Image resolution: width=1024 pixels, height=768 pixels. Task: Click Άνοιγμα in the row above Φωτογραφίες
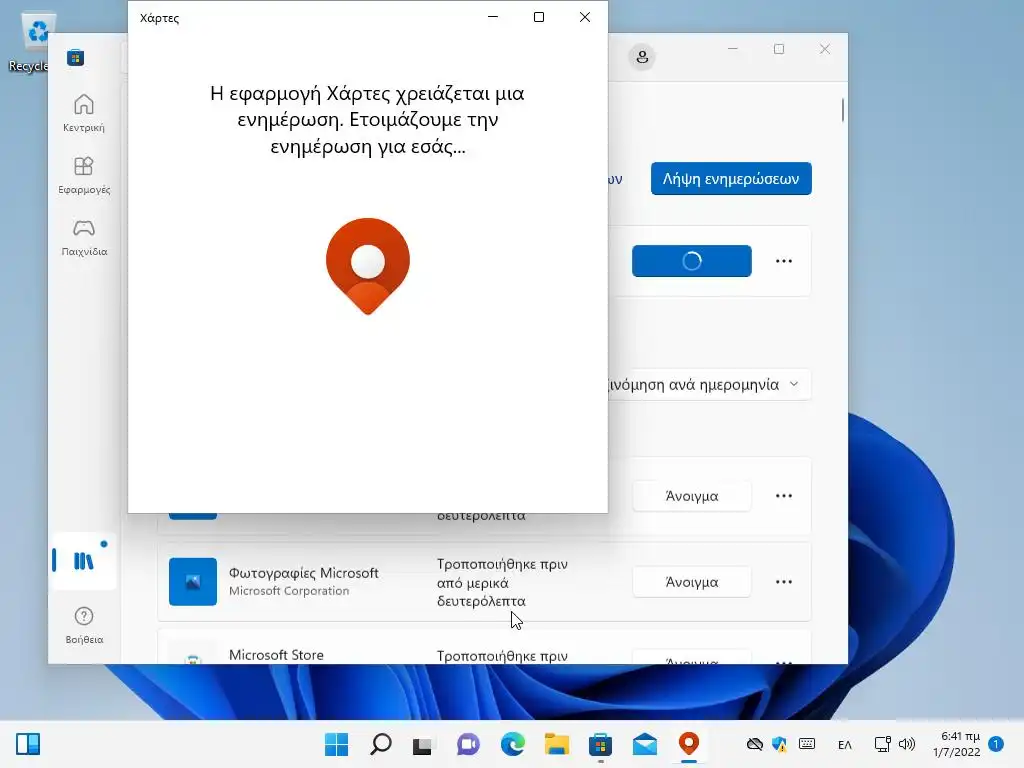(x=692, y=496)
